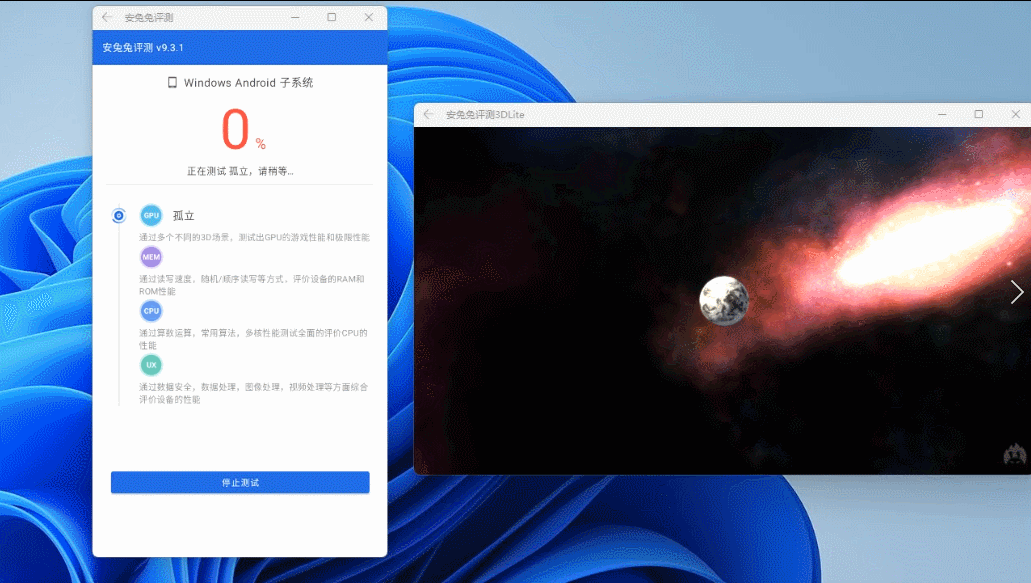Click the 安兔兔评测 title bar text
The width and height of the screenshot is (1031, 583).
click(x=149, y=18)
